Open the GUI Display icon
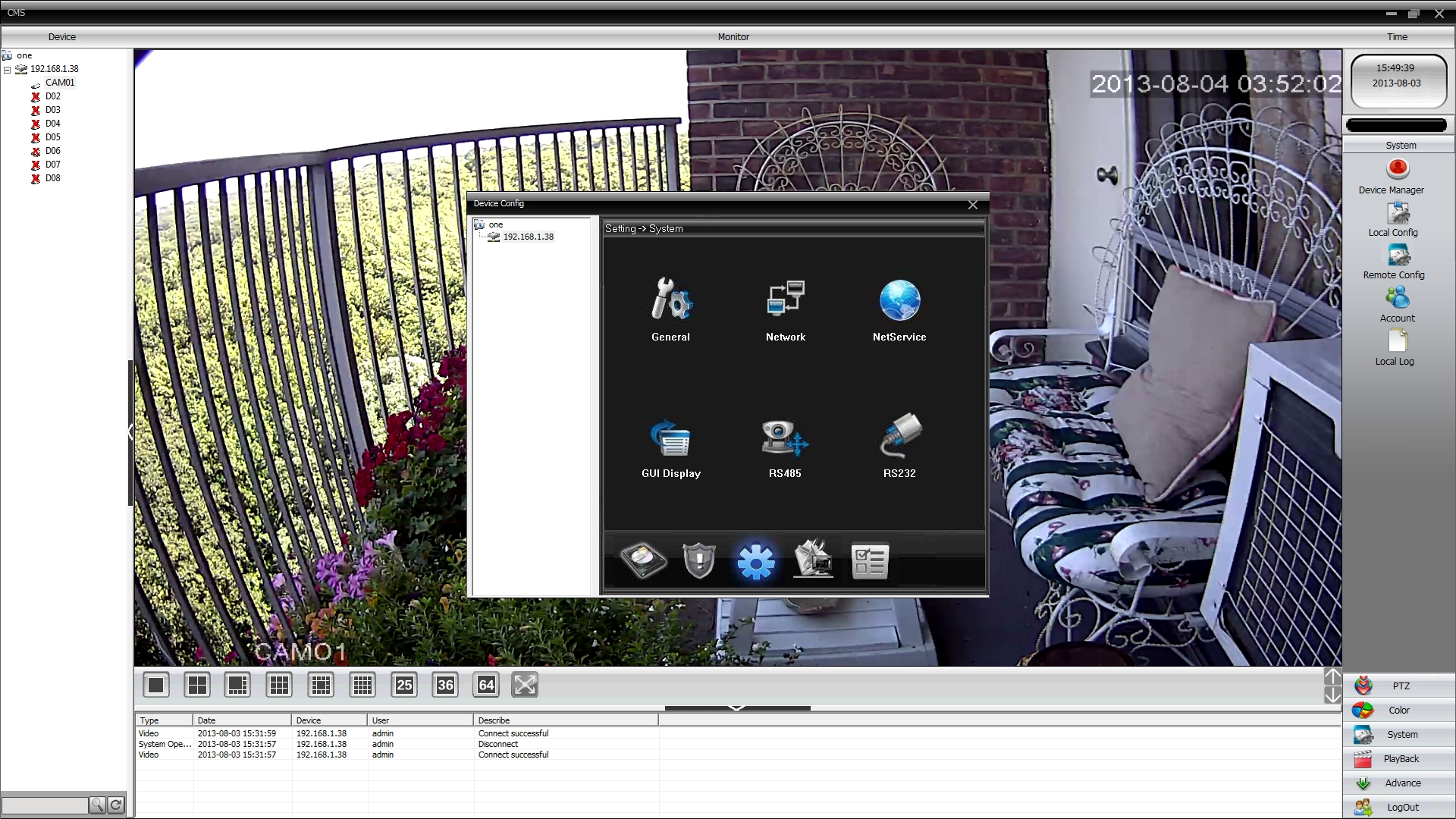The height and width of the screenshot is (819, 1456). [671, 438]
